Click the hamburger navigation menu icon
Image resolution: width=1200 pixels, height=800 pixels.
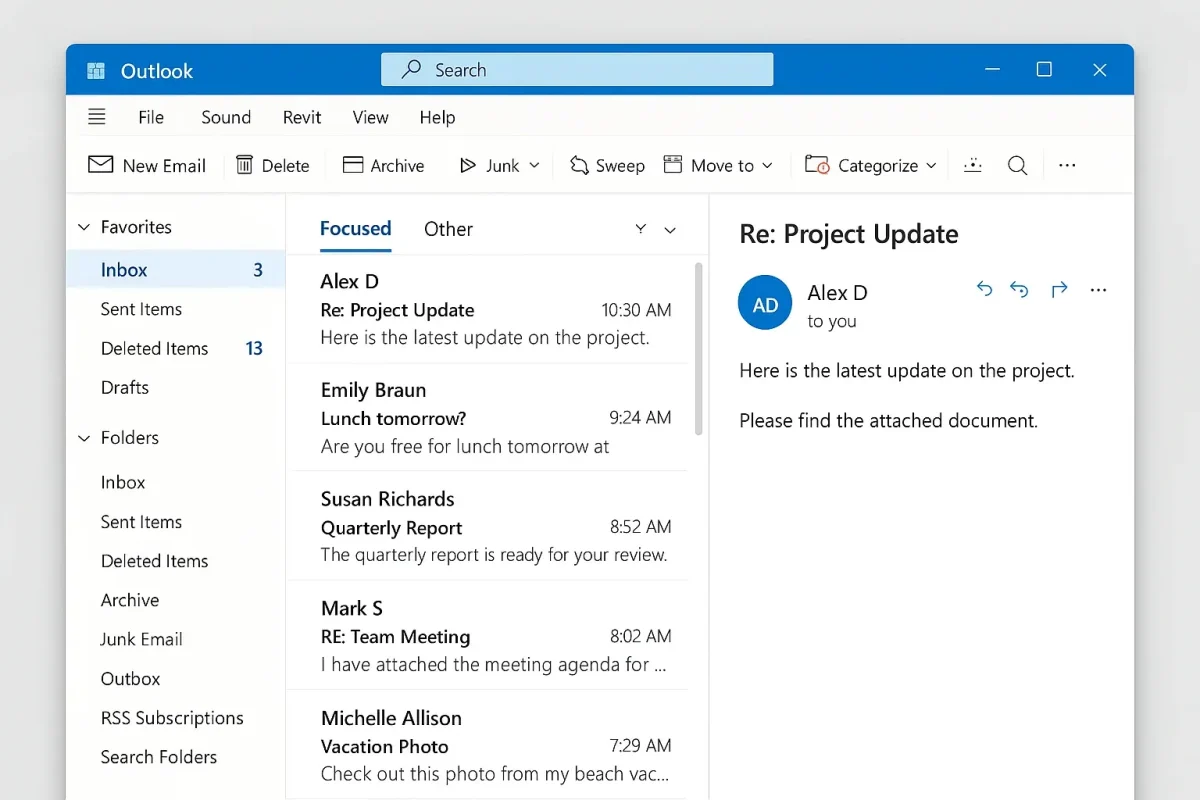97,117
